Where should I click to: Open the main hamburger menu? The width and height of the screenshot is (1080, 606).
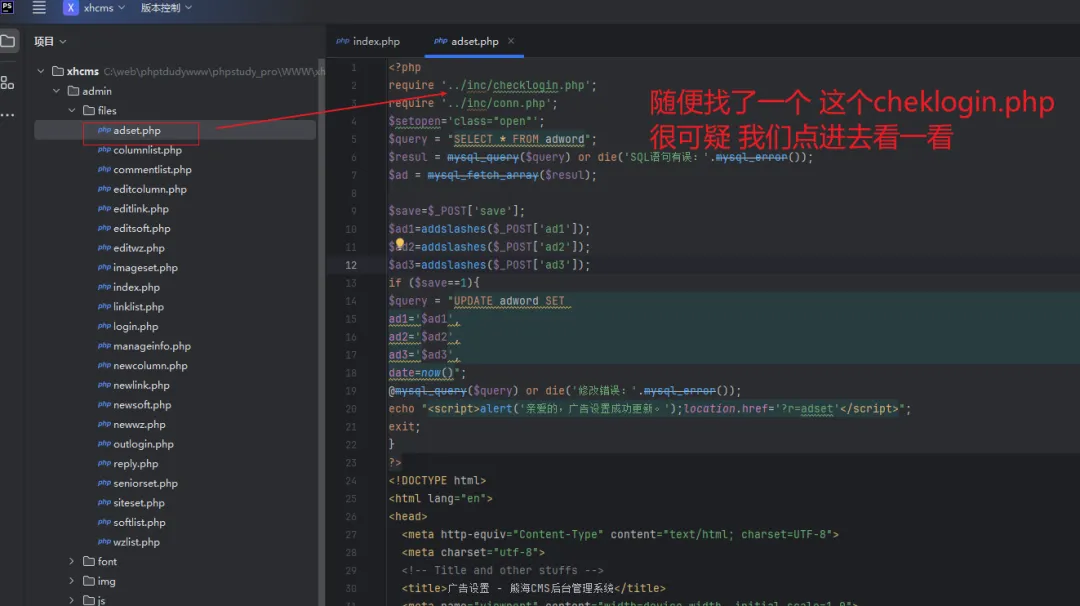click(39, 8)
